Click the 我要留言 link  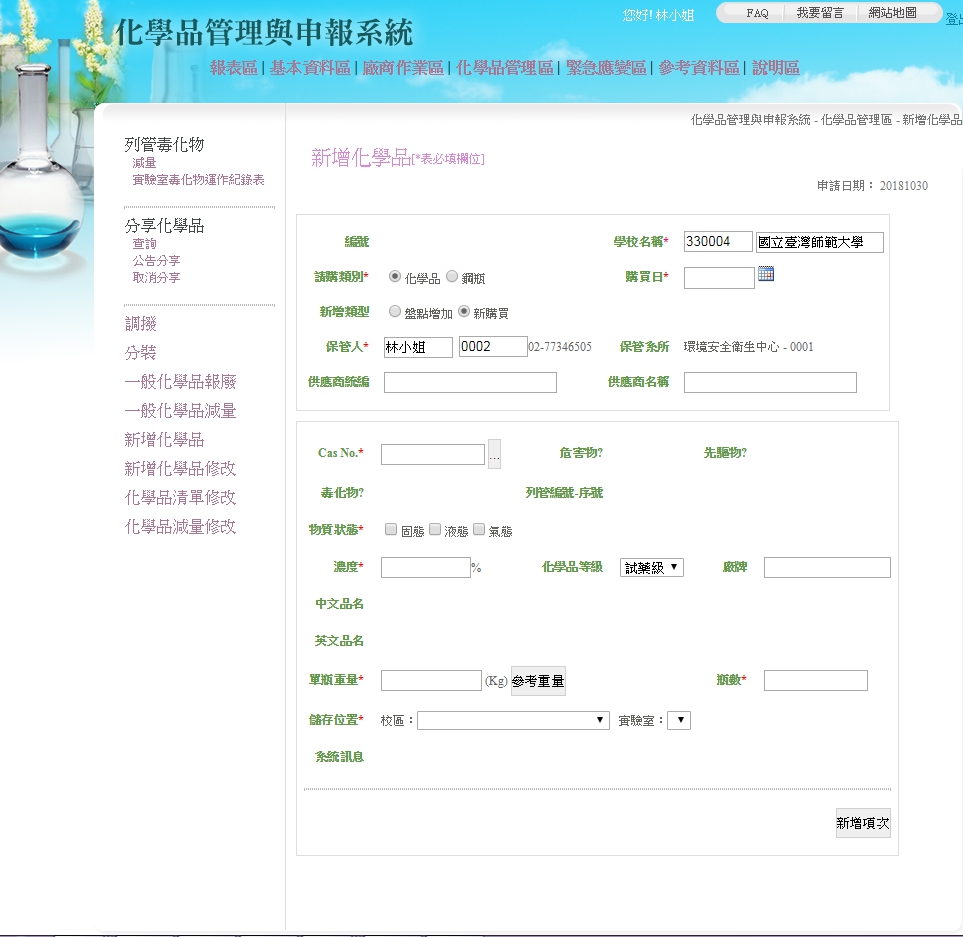[x=820, y=13]
